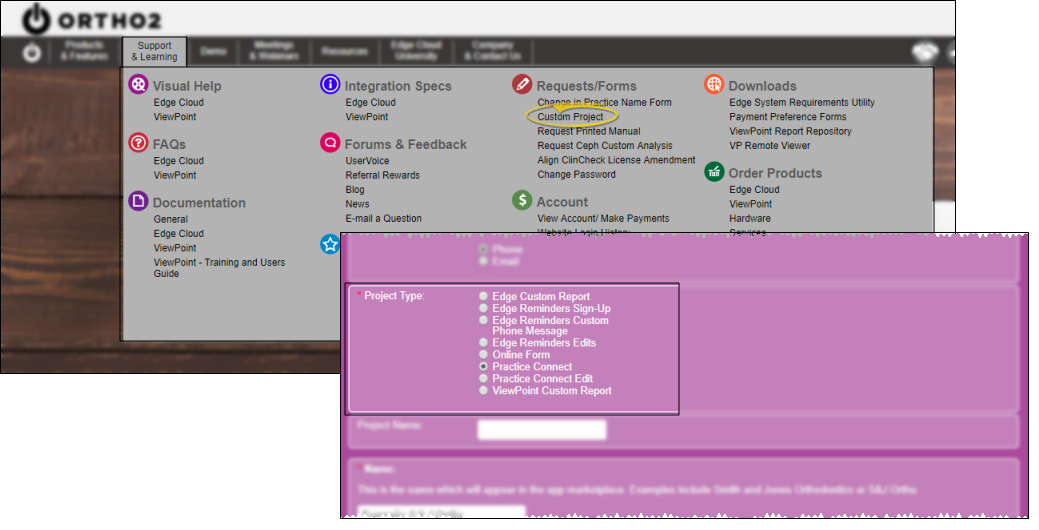This screenshot has width=1039, height=530.
Task: Click the home power icon in navigation bar
Action: tap(32, 52)
